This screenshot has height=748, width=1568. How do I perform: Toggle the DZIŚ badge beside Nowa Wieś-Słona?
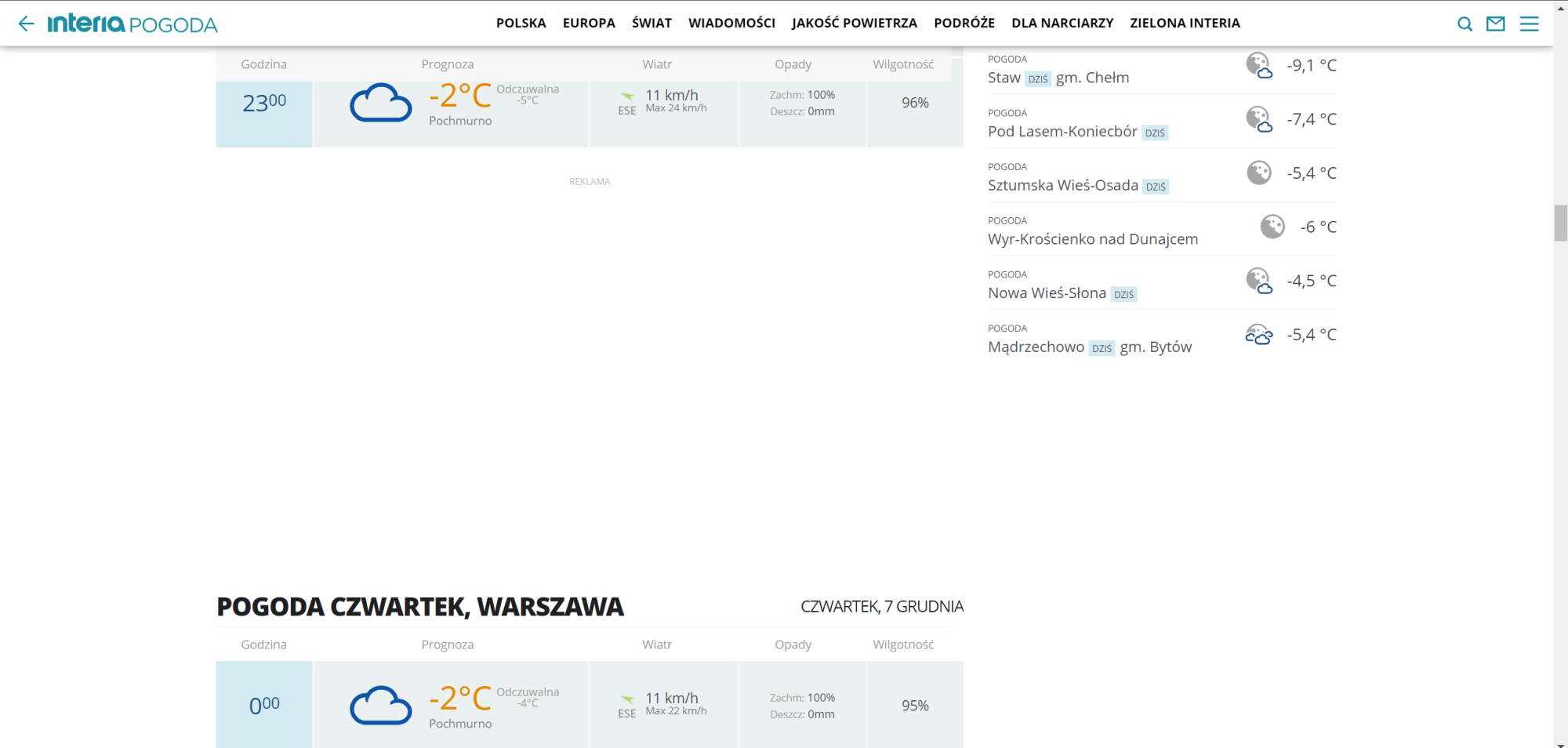click(1124, 294)
